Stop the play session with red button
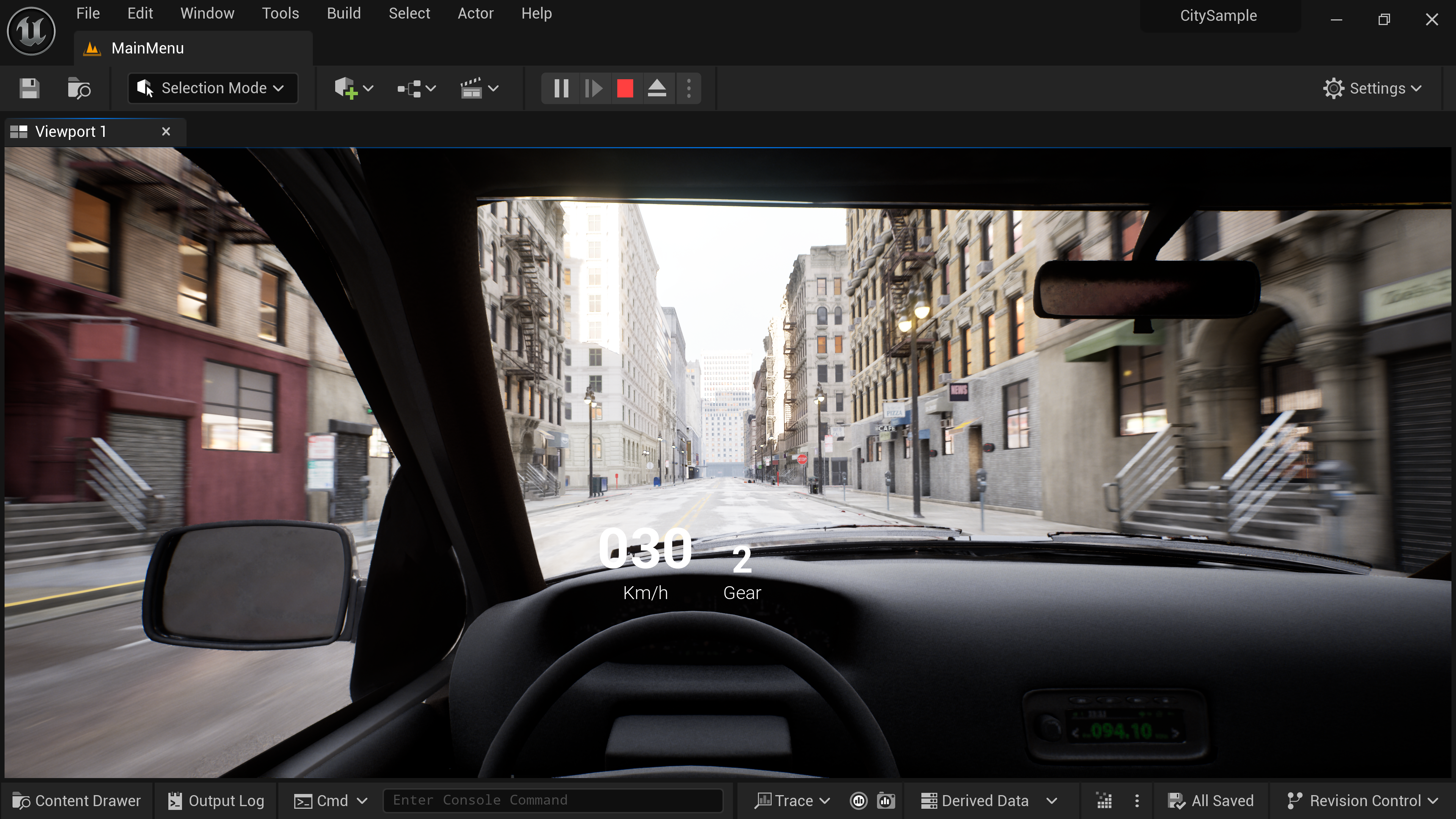The image size is (1456, 819). 624,89
